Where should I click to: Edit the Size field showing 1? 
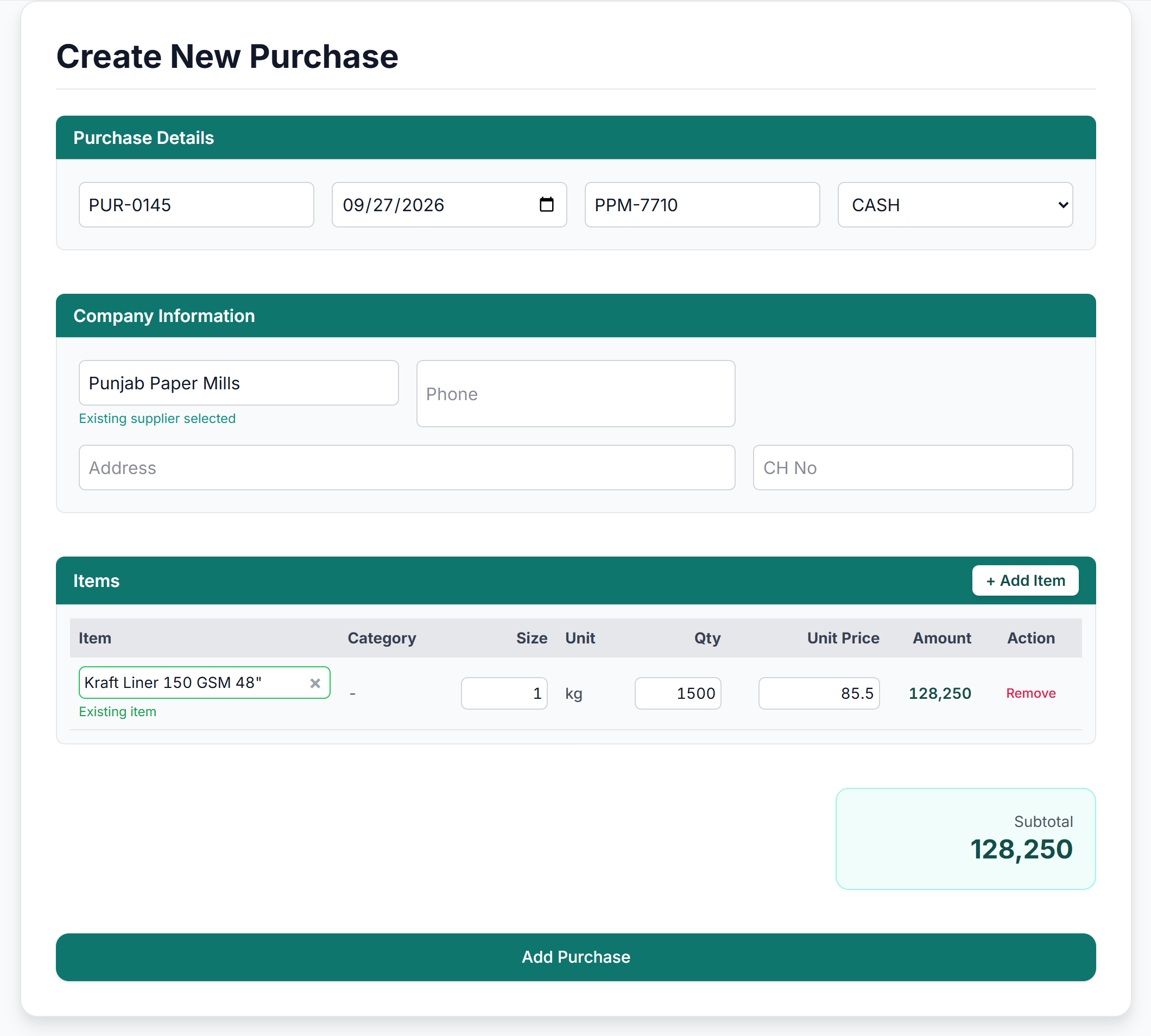tap(504, 693)
